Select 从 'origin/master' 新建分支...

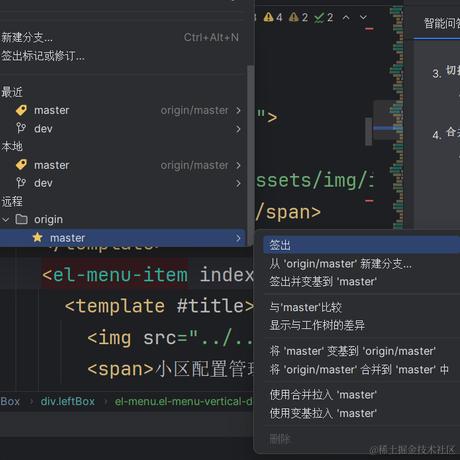(362, 264)
